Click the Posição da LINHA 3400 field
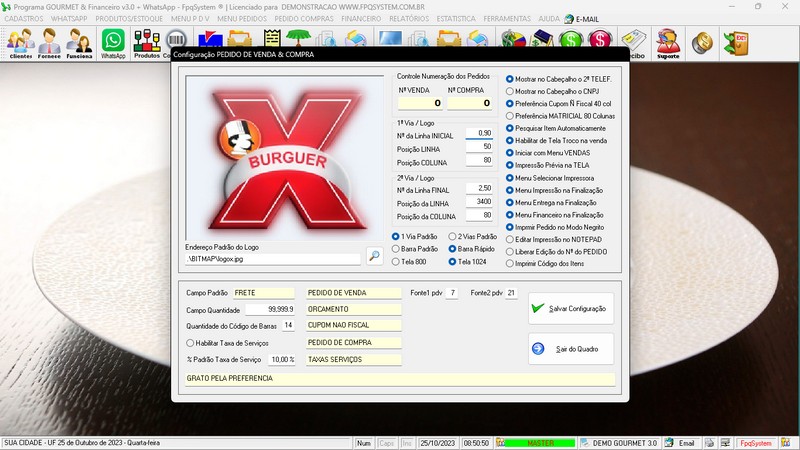 479,202
